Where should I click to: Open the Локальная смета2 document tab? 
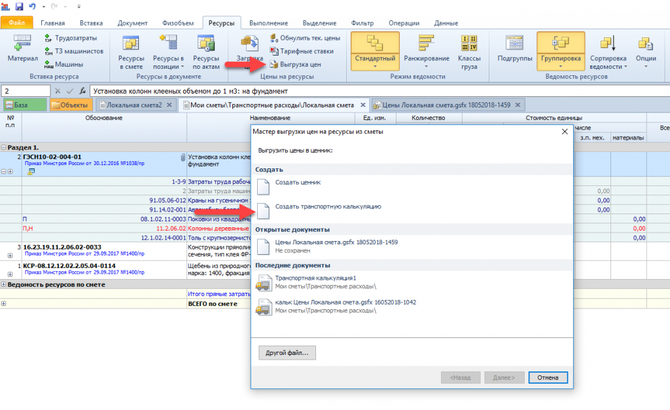coord(134,105)
